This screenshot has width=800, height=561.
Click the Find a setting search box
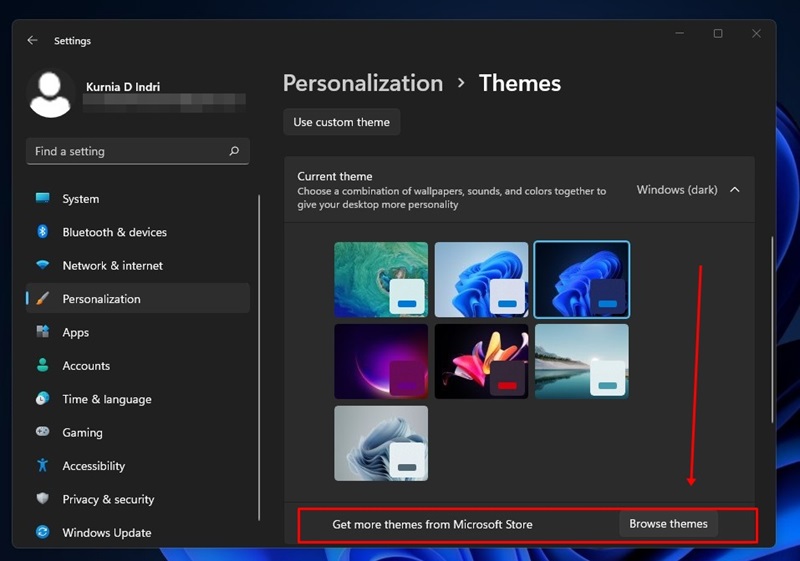pyautogui.click(x=138, y=151)
